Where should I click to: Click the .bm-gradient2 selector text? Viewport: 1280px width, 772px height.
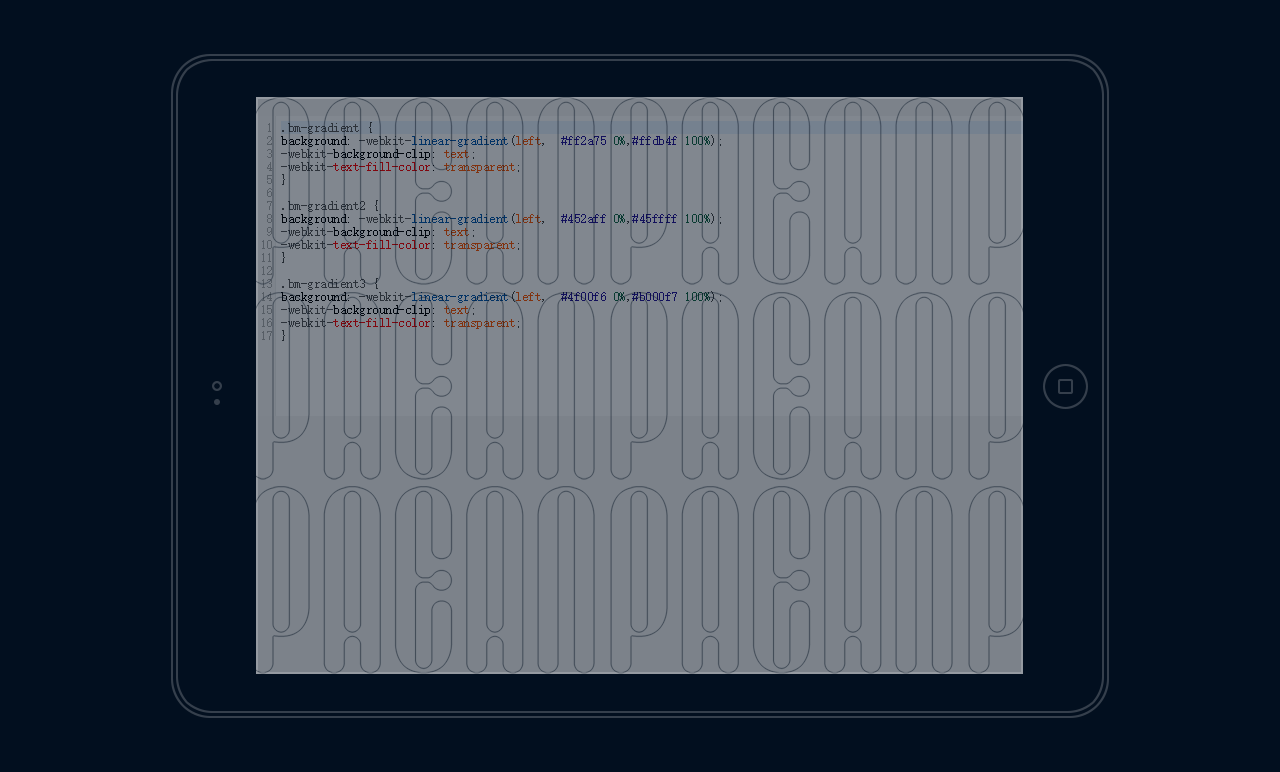point(323,206)
